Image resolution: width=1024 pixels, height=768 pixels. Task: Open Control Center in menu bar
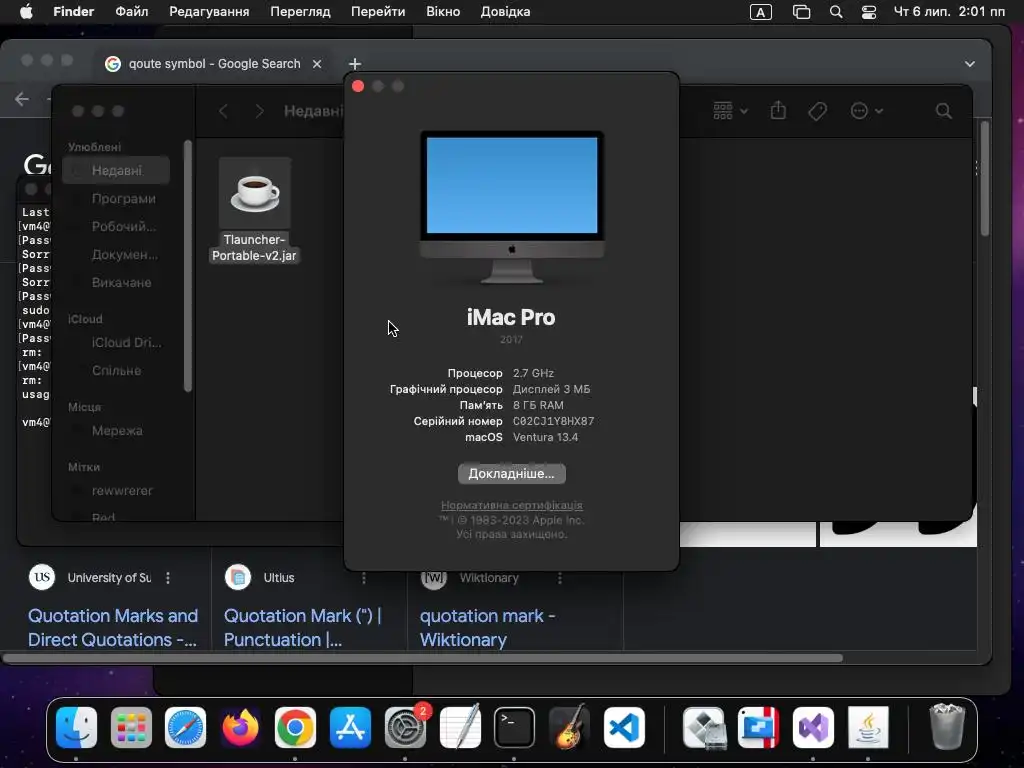coord(869,12)
